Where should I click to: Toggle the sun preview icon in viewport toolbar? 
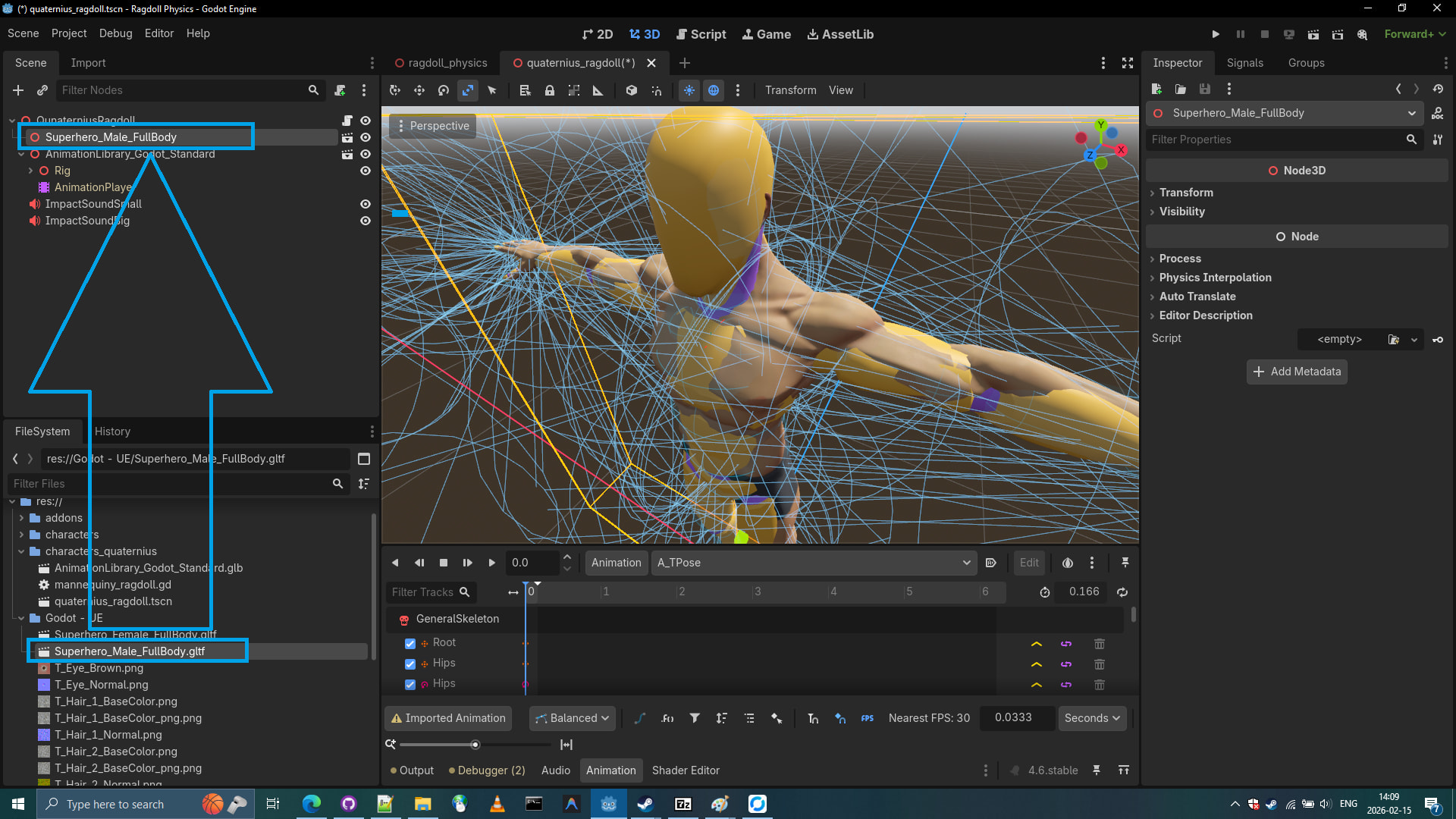tap(689, 90)
